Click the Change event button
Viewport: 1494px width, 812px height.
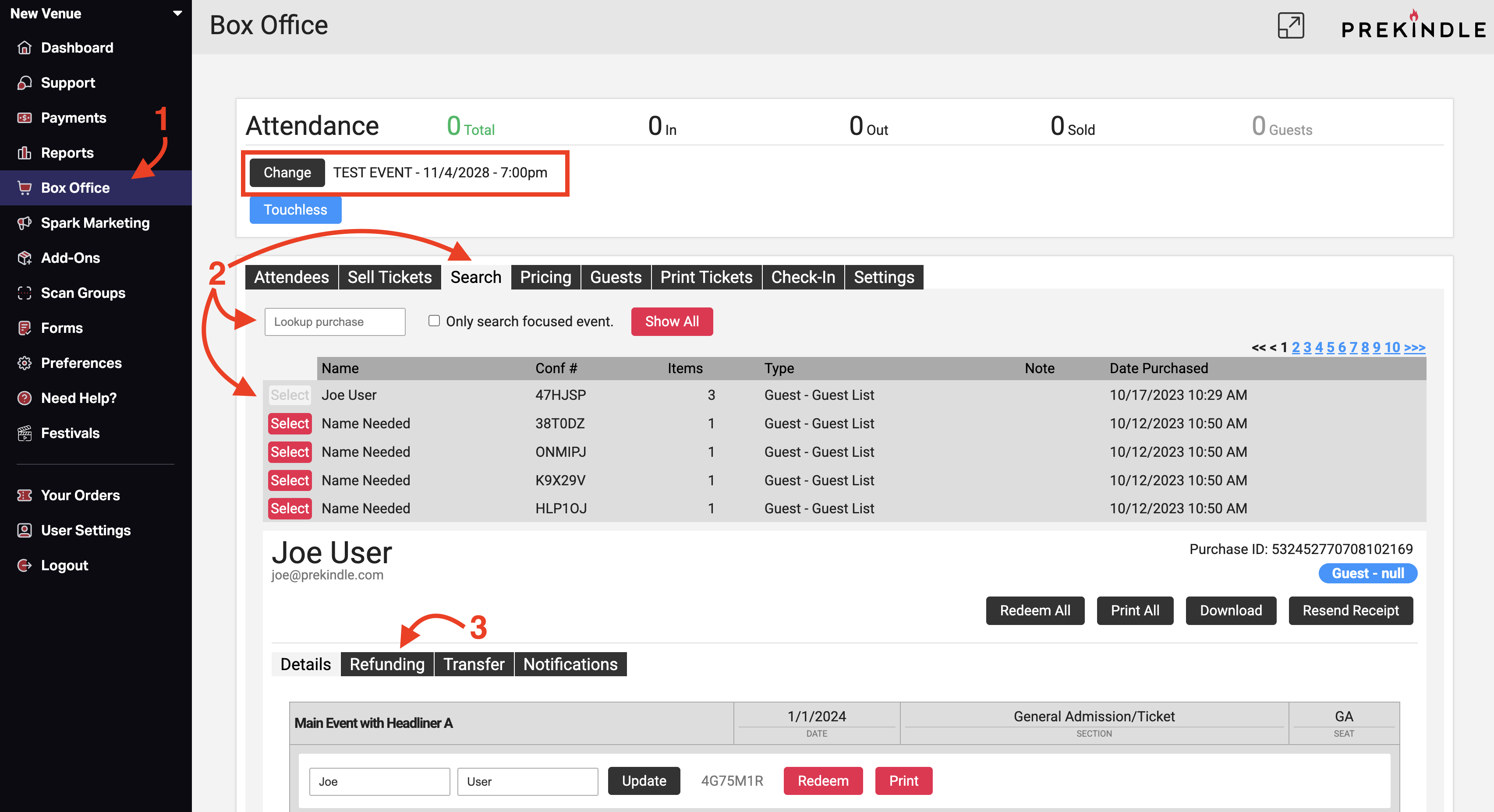tap(287, 173)
